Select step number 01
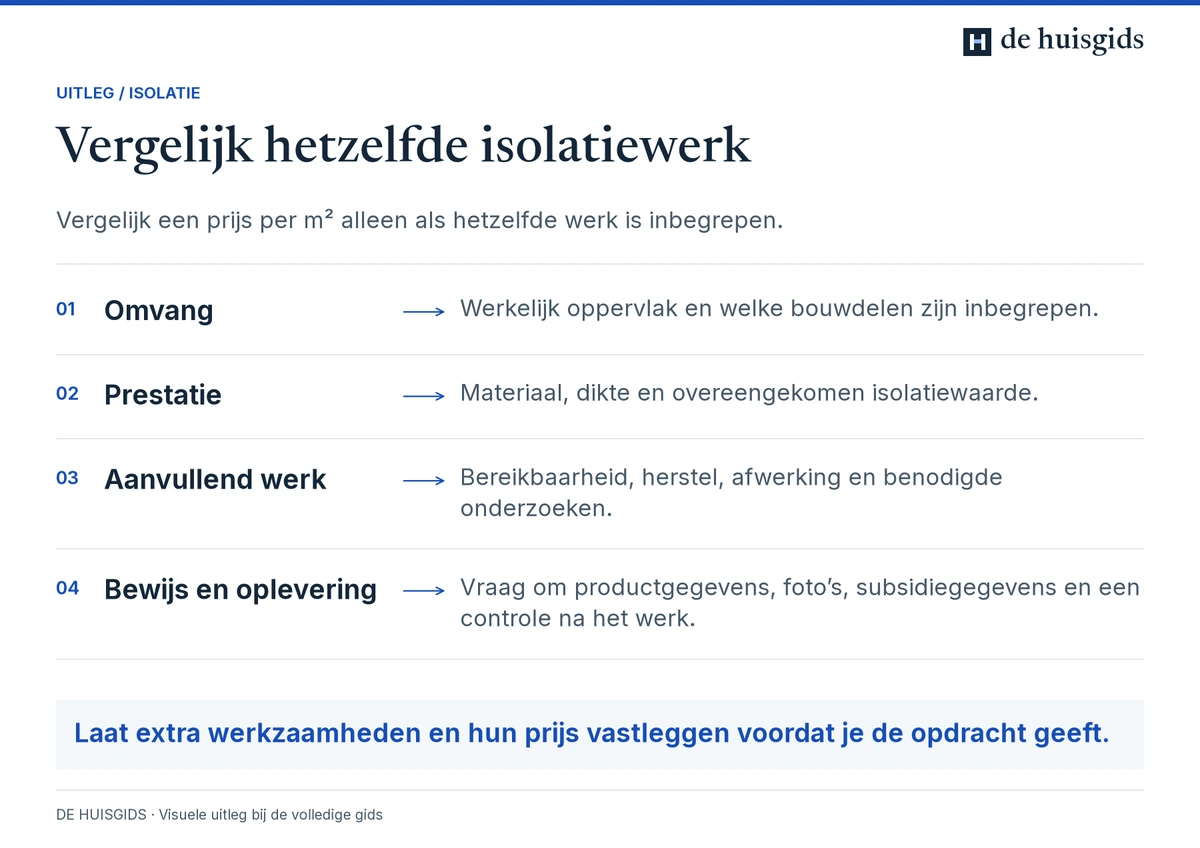The image size is (1200, 848). 66,309
